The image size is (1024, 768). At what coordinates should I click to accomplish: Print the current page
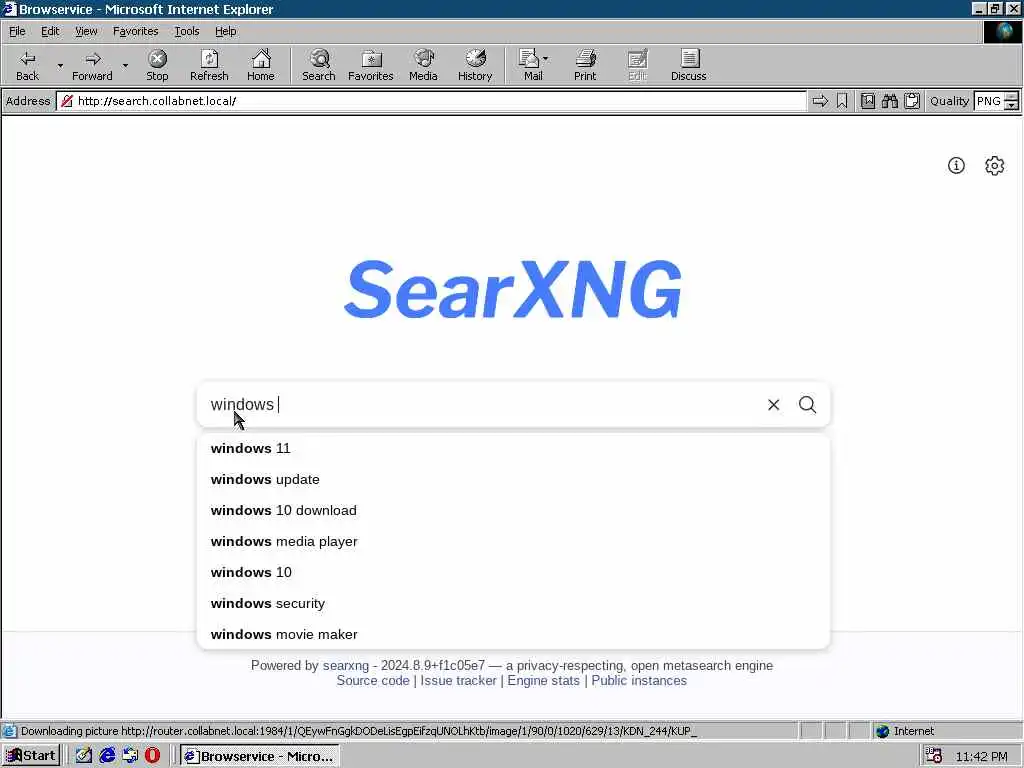(x=585, y=65)
